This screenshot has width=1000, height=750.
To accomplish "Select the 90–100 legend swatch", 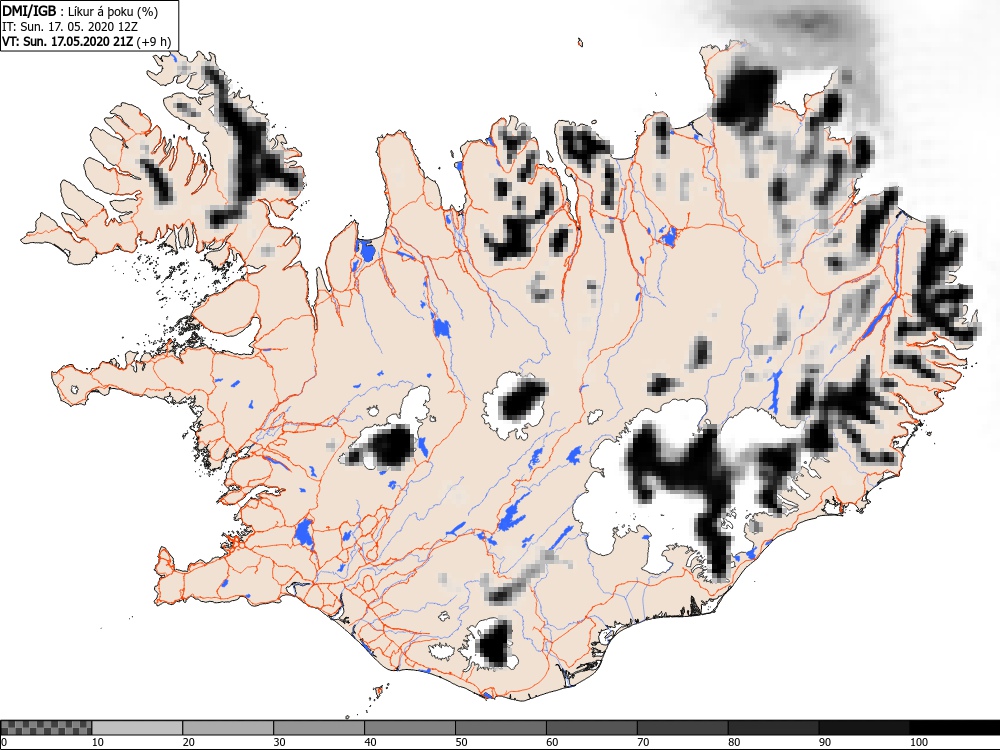I will 864,728.
